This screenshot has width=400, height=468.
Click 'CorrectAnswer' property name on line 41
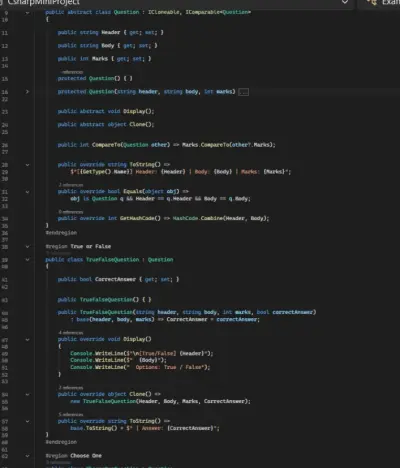point(115,279)
